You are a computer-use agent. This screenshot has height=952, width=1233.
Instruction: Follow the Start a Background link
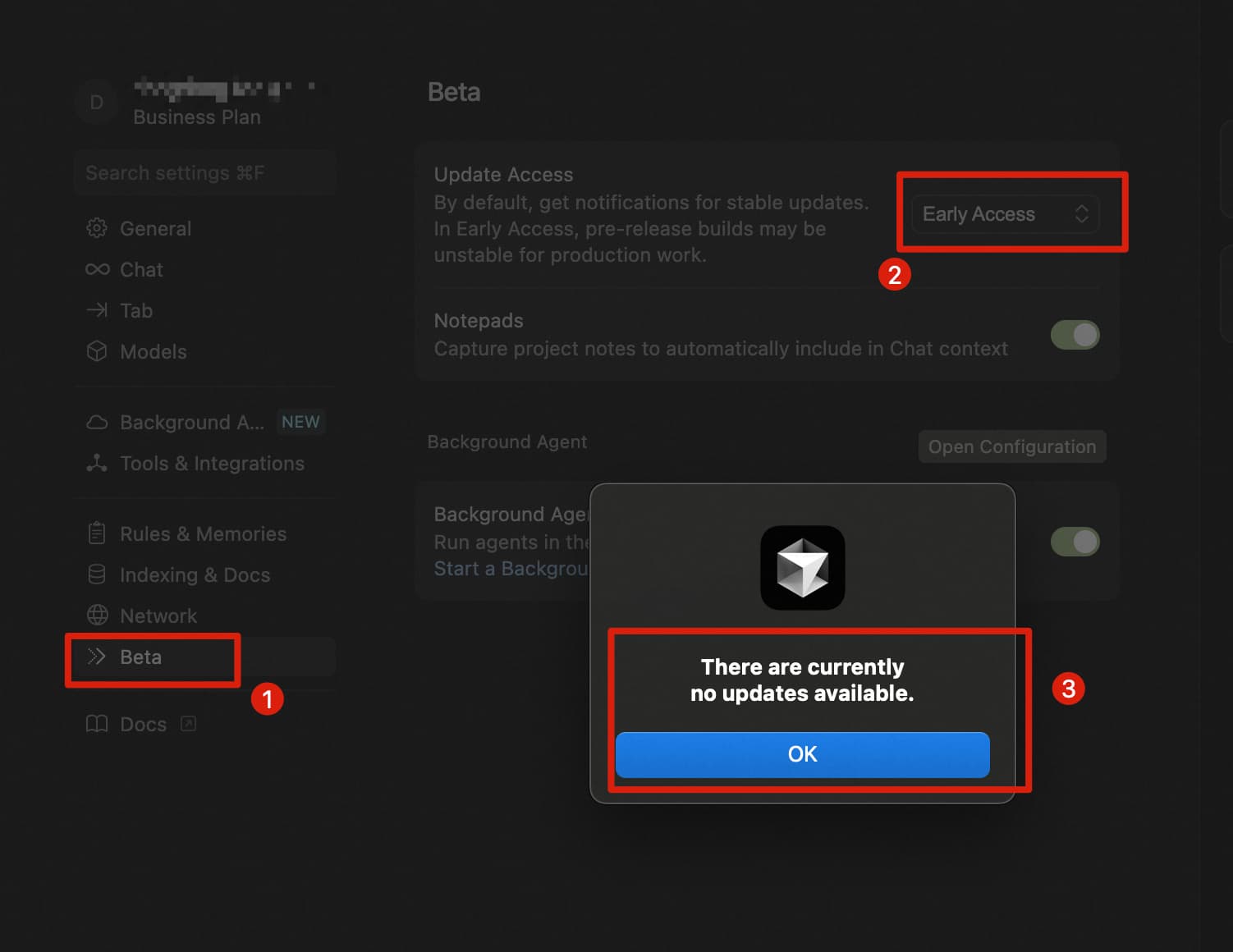coord(511,569)
